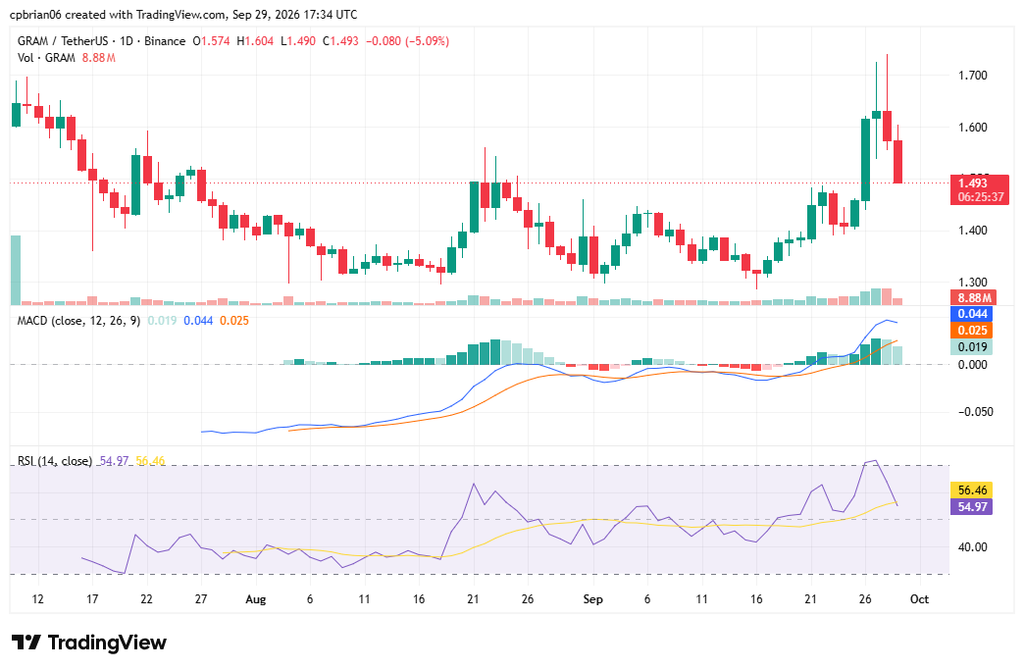1024x672 pixels.
Task: Click the purple 54.97 tag on the RSI axis
Action: pyautogui.click(x=972, y=507)
